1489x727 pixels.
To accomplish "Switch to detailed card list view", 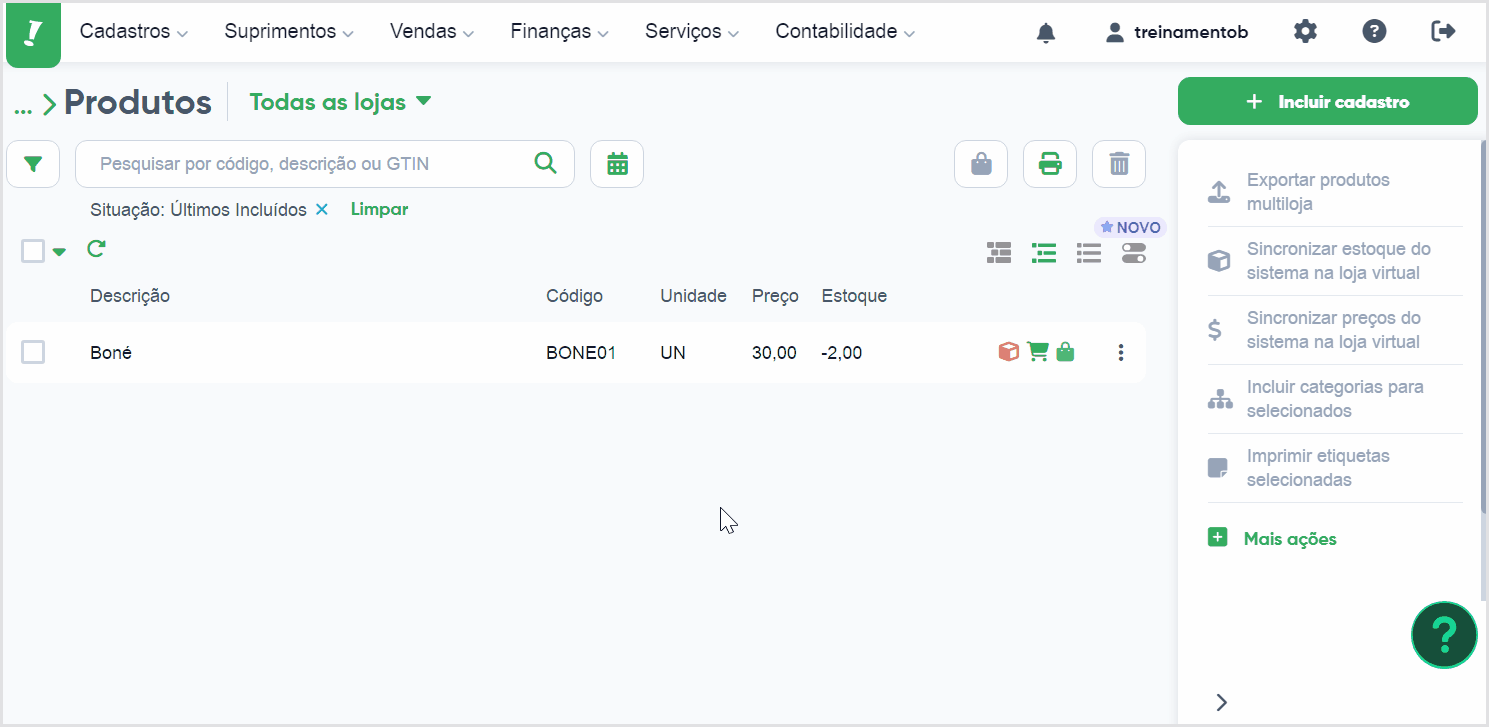I will click(x=999, y=253).
